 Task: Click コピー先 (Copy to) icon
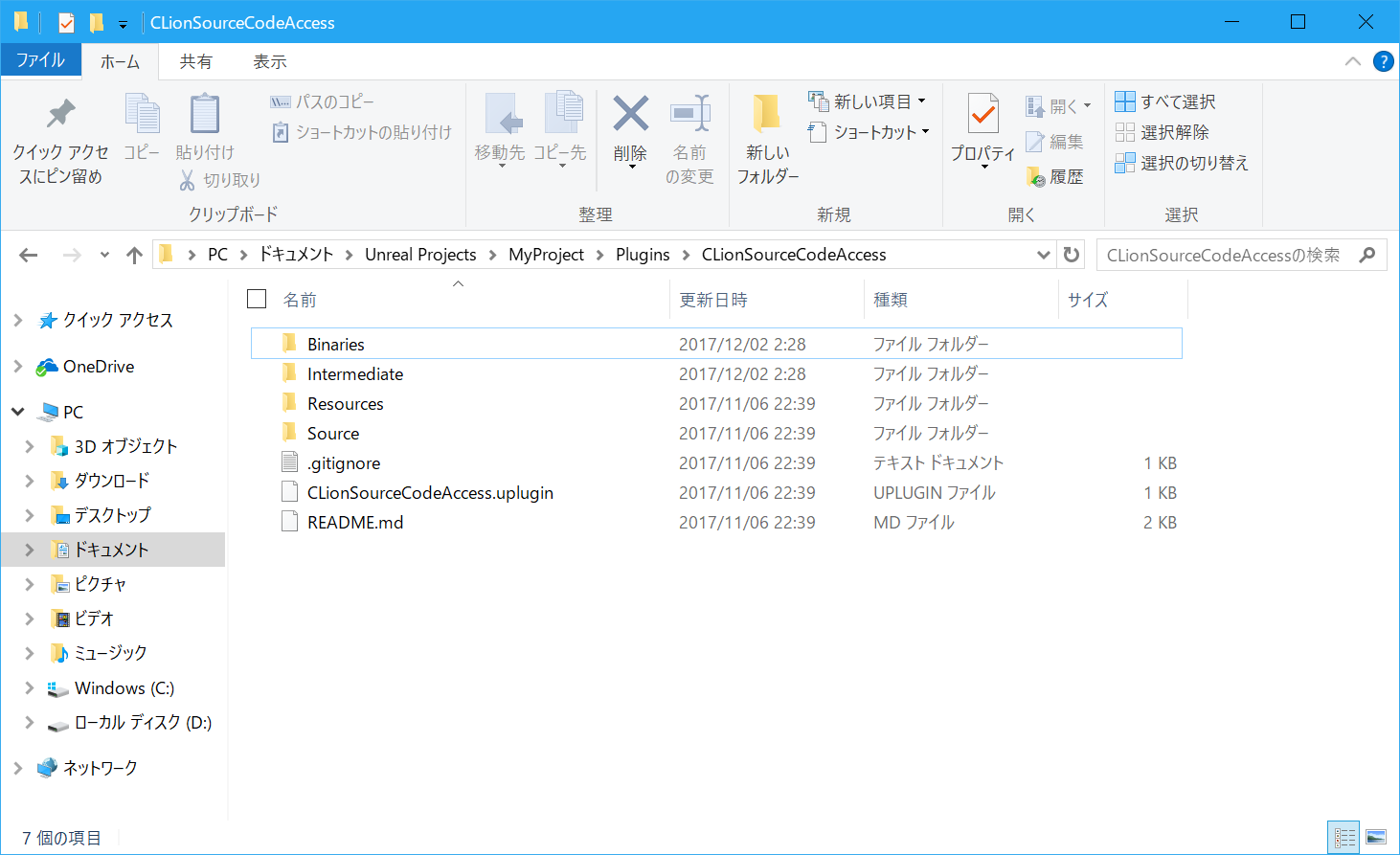pyautogui.click(x=562, y=115)
